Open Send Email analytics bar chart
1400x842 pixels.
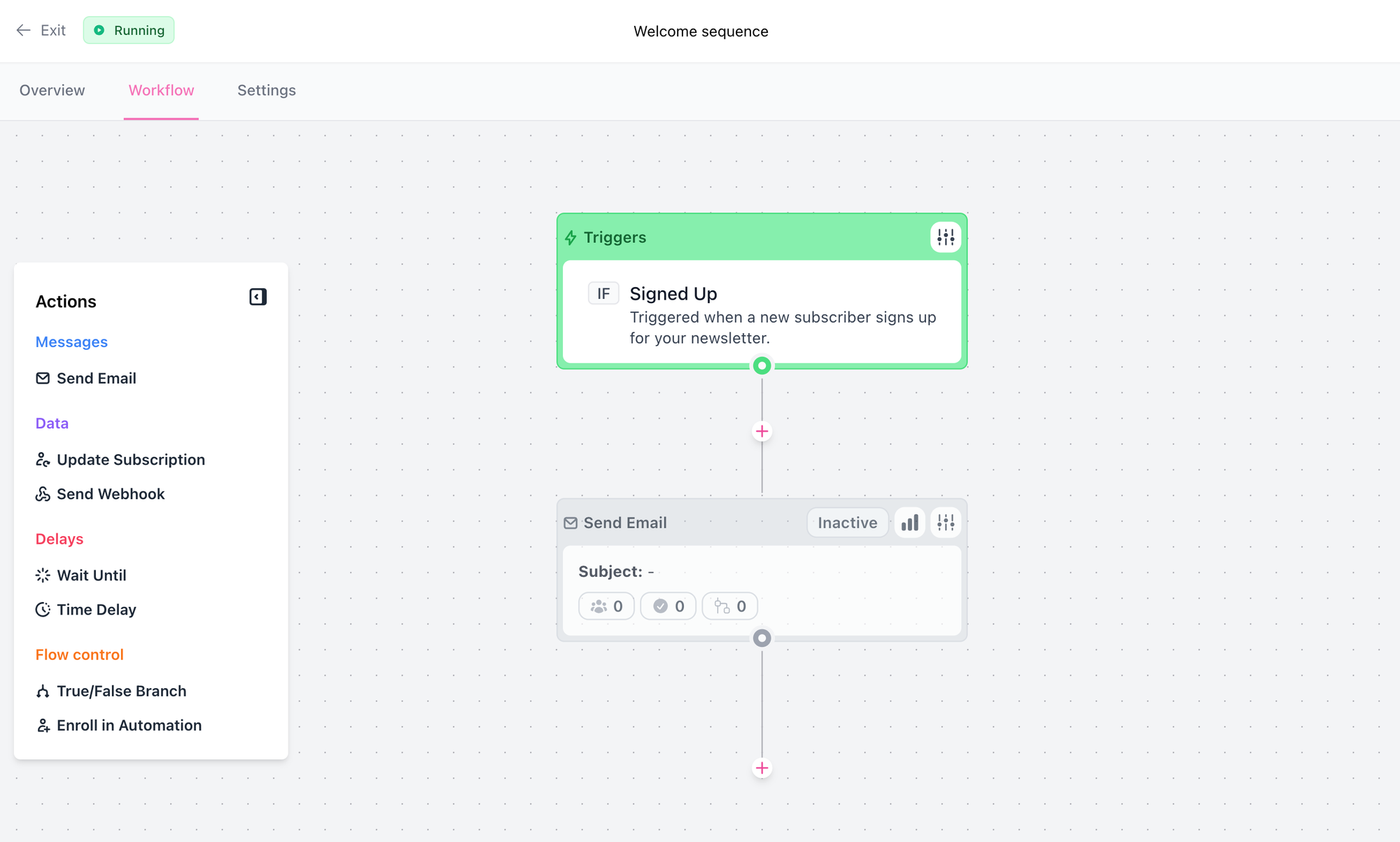click(909, 523)
